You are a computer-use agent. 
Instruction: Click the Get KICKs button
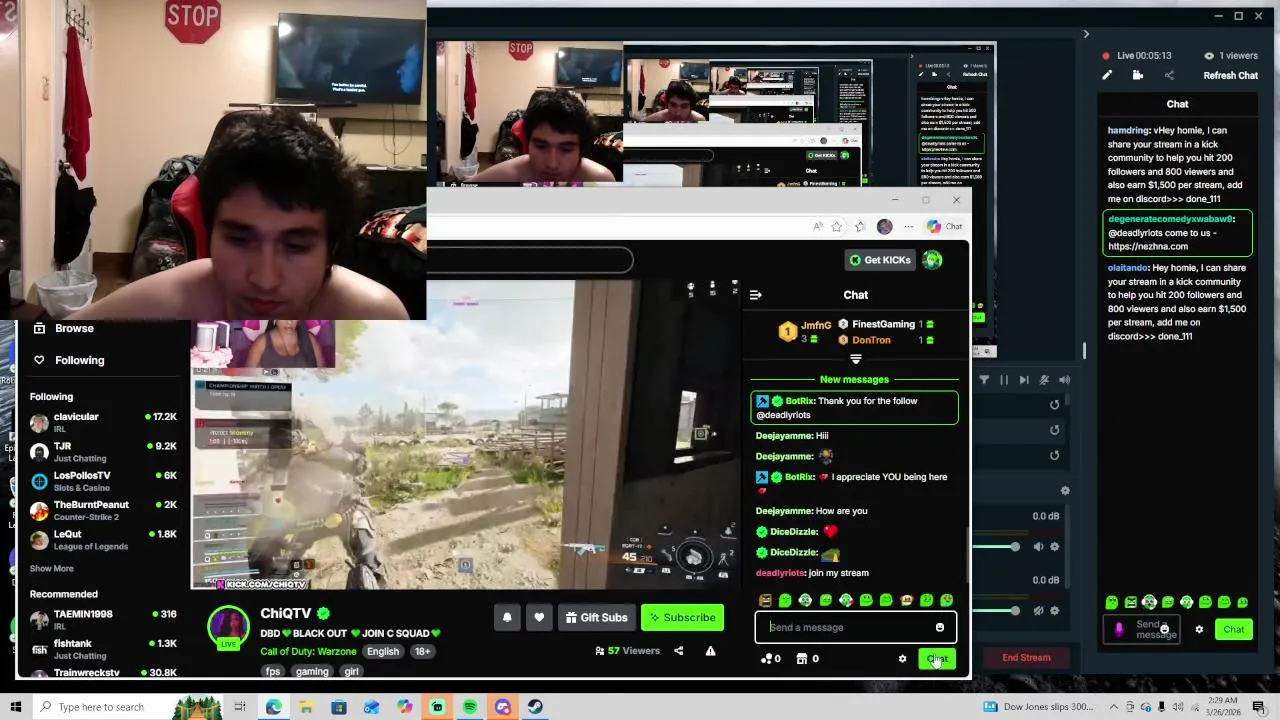point(879,260)
